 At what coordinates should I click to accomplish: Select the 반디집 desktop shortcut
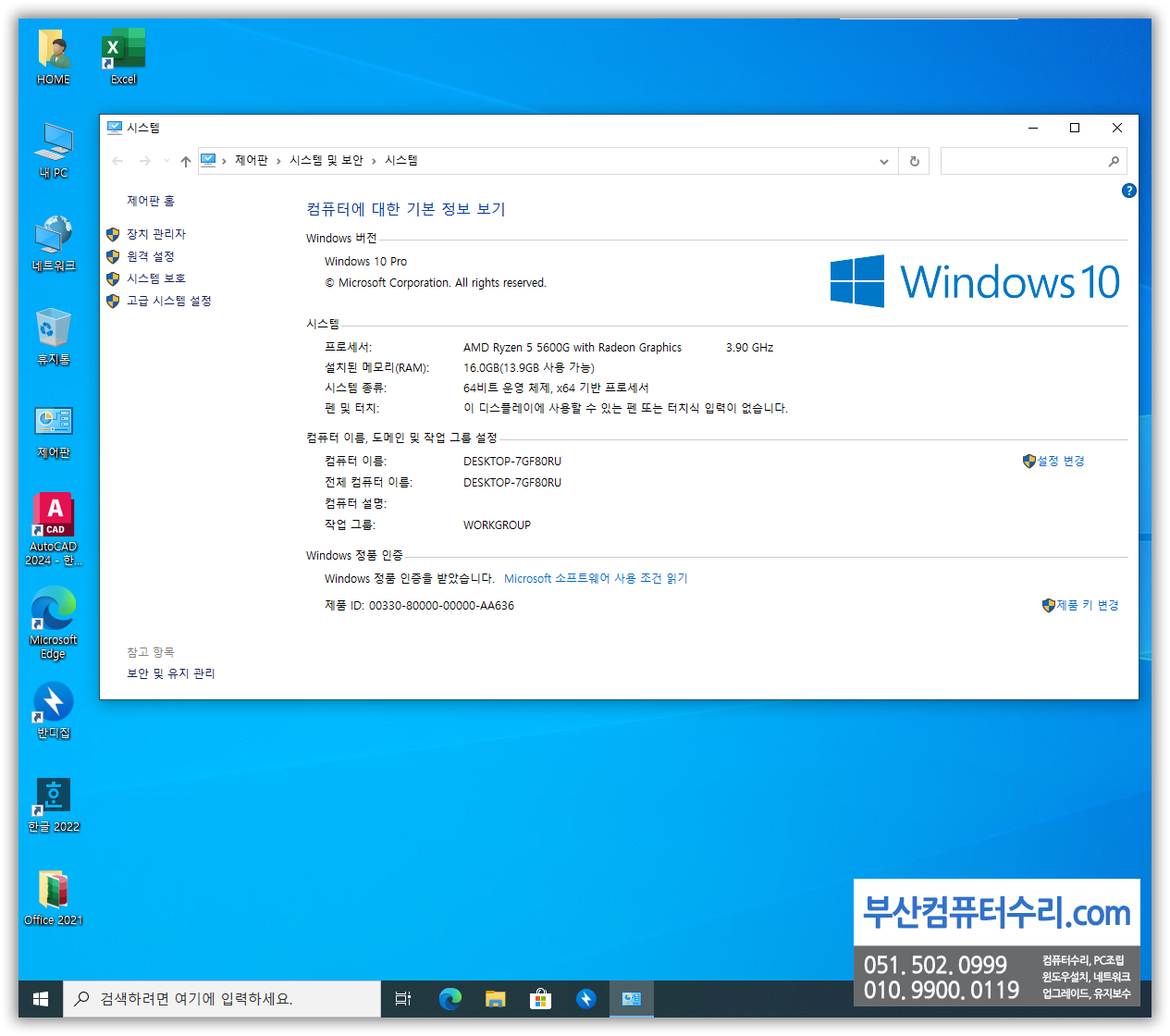pyautogui.click(x=54, y=710)
